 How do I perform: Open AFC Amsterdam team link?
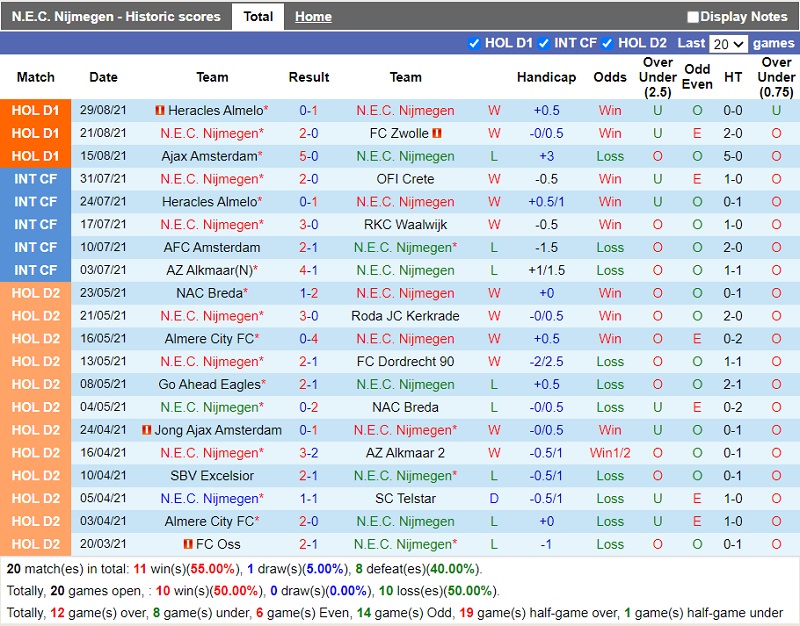click(x=212, y=247)
